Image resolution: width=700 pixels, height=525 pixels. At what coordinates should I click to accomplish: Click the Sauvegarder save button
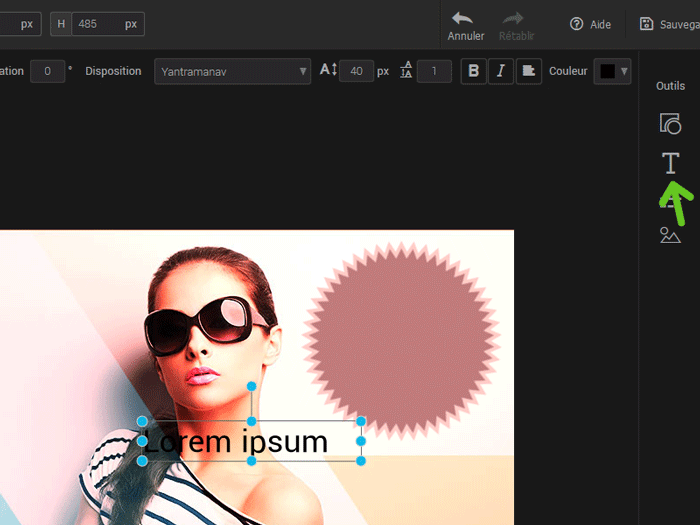click(x=668, y=24)
